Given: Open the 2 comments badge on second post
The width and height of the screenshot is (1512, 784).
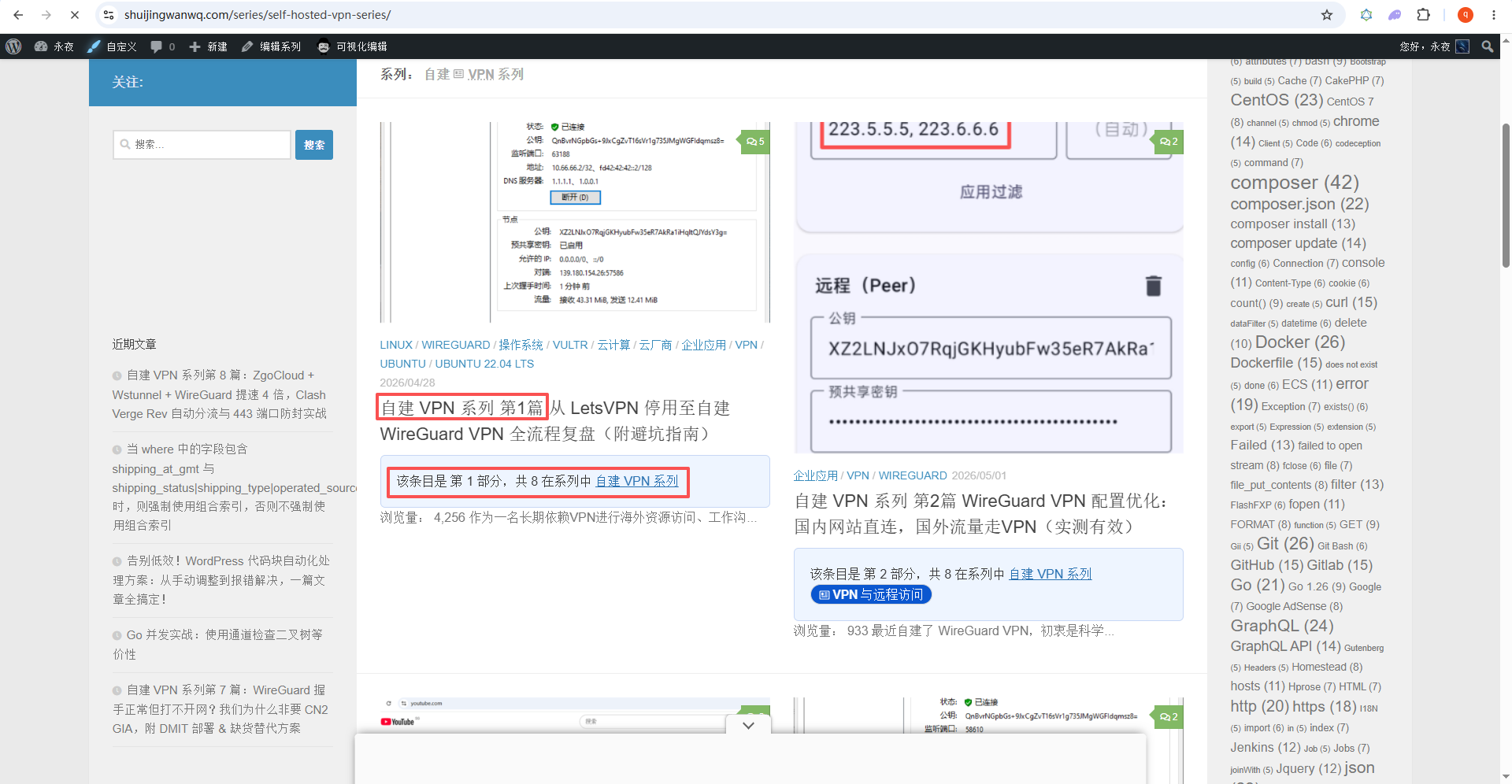Looking at the screenshot, I should point(1168,142).
